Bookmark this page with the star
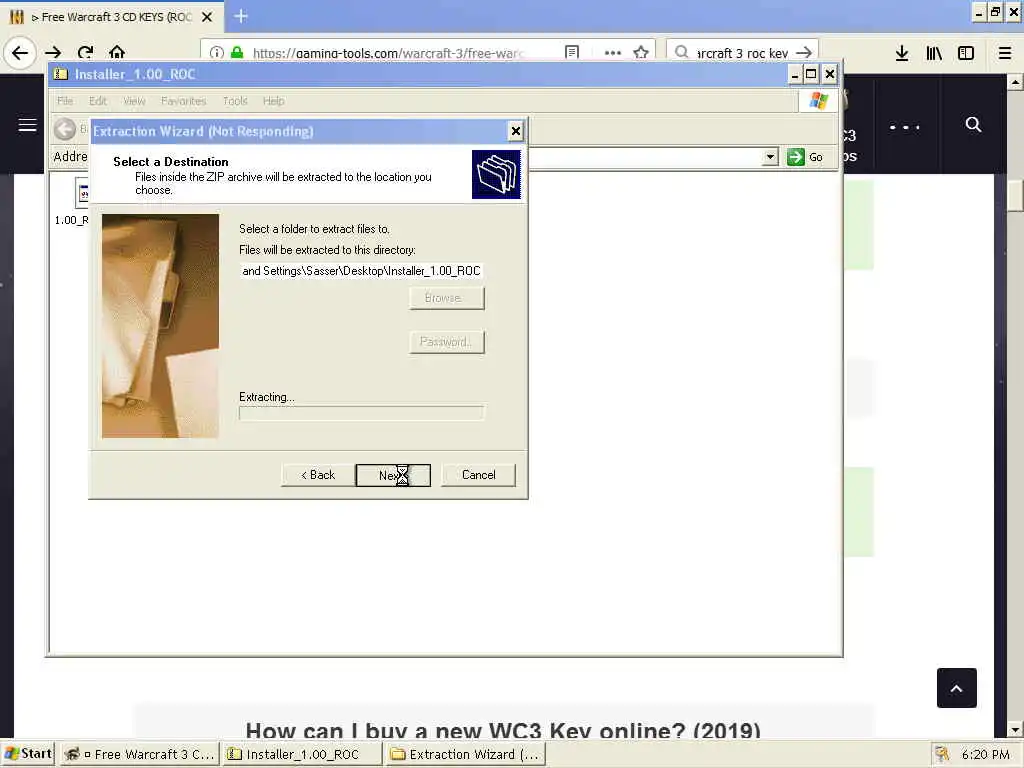Viewport: 1024px width, 768px height. [641, 52]
